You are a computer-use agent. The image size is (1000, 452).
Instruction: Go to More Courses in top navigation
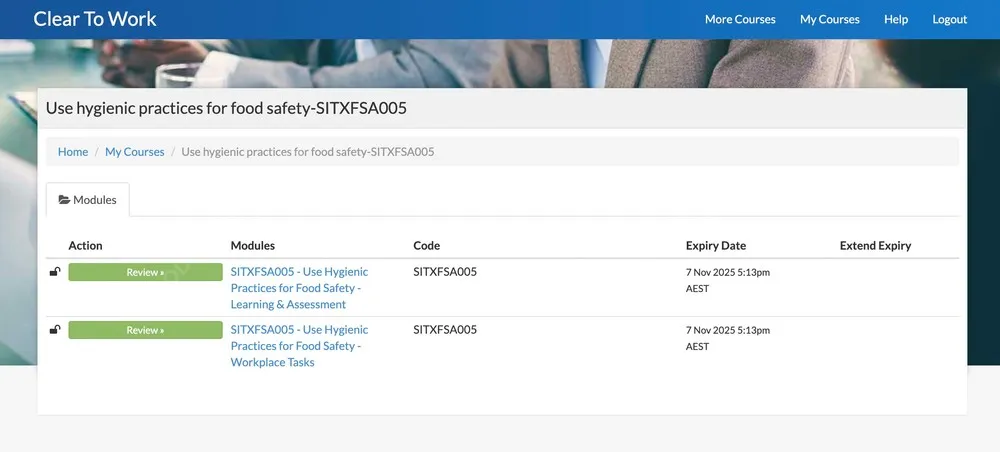[x=740, y=19]
